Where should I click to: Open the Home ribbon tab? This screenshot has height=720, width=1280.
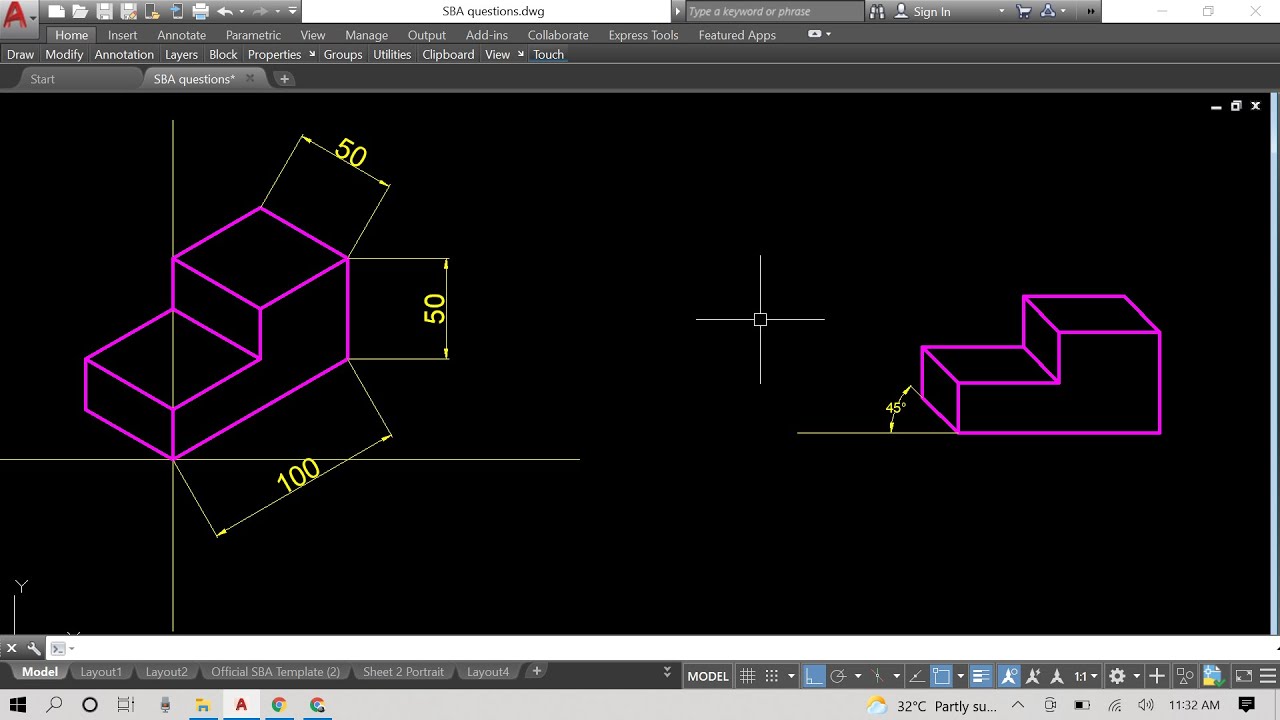tap(71, 35)
